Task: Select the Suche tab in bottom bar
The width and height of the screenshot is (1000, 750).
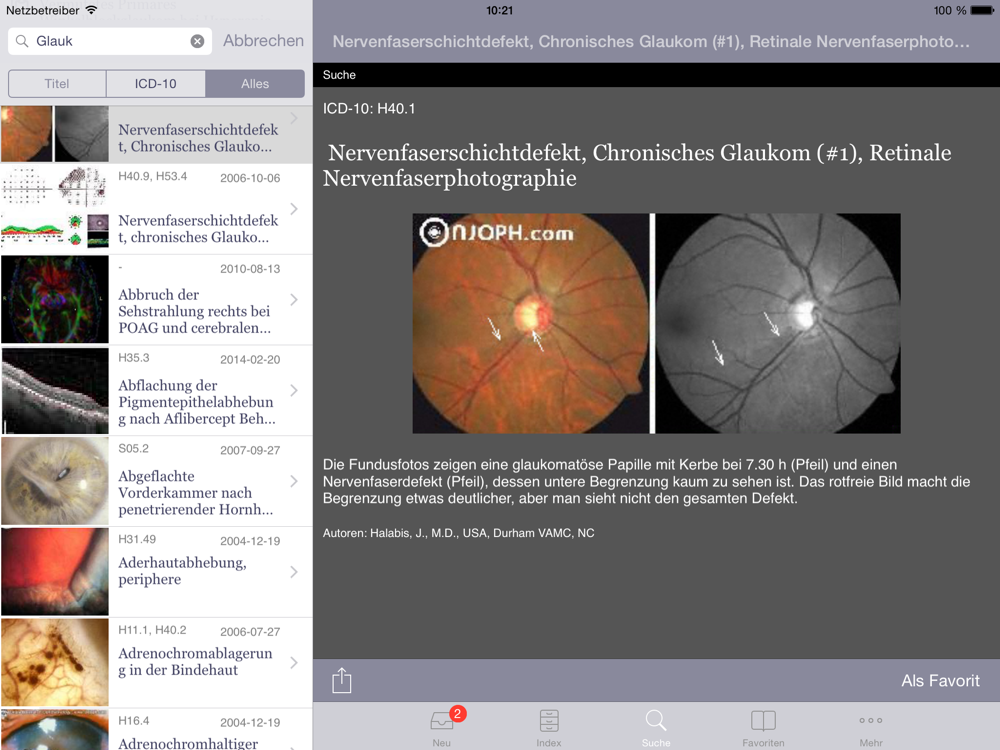Action: (656, 728)
